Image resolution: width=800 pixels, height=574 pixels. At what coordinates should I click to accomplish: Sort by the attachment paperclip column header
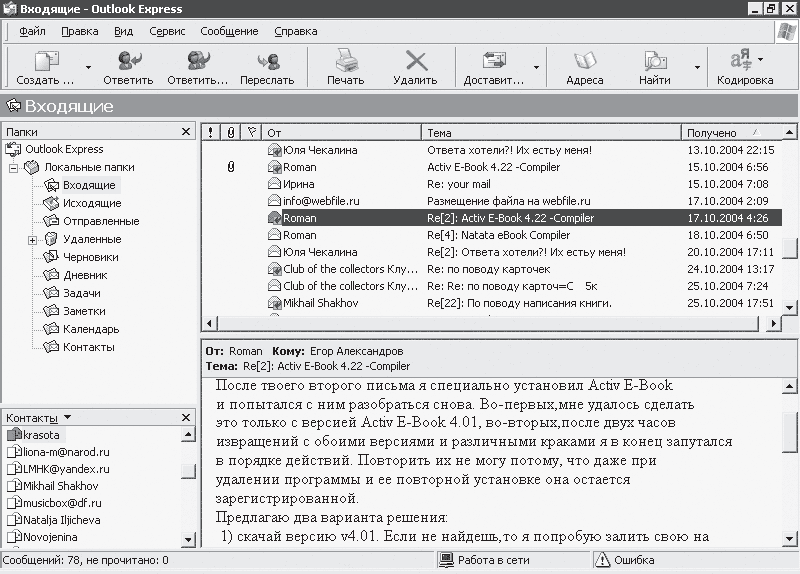[x=231, y=132]
